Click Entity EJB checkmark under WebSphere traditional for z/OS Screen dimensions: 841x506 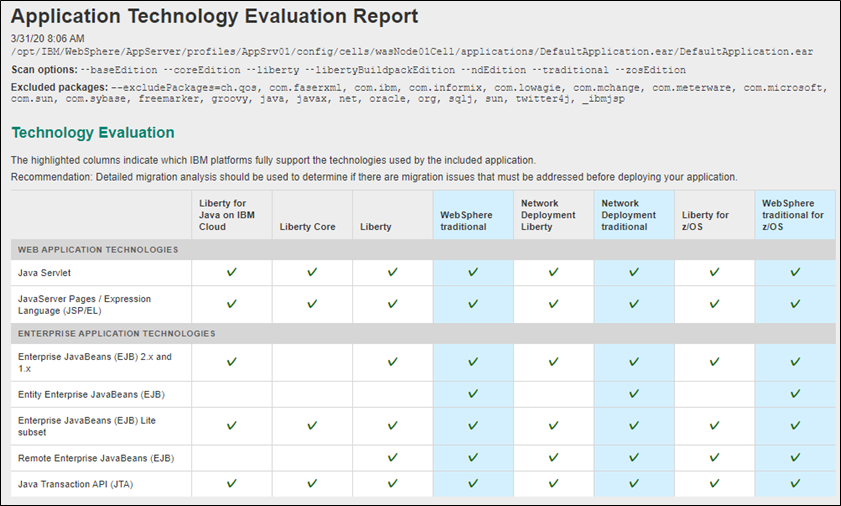794,394
